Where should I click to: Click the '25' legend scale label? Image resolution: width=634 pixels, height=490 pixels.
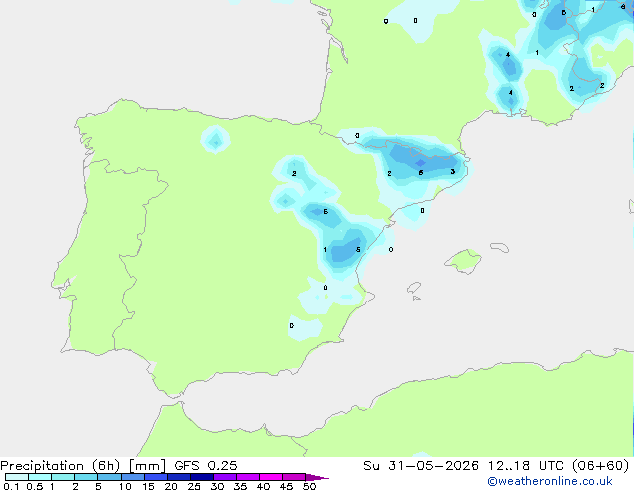point(194,486)
